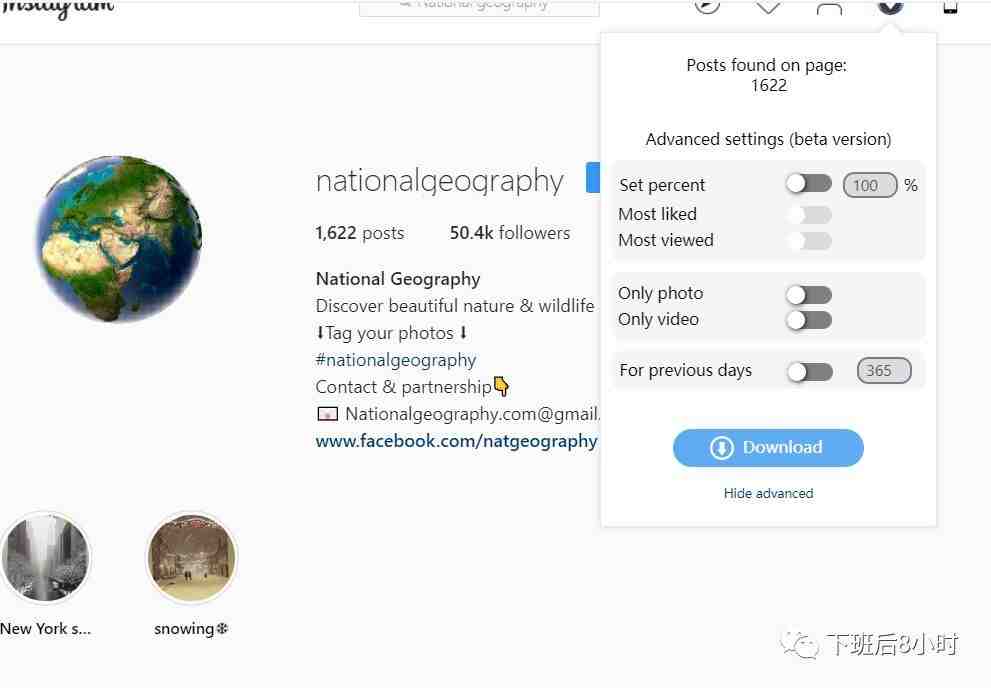Click the phone icon at top right
This screenshot has height=688, width=991.
click(x=950, y=6)
